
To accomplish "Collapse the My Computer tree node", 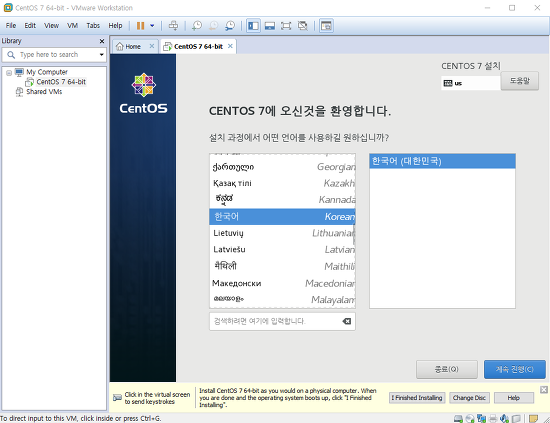I will pos(9,73).
